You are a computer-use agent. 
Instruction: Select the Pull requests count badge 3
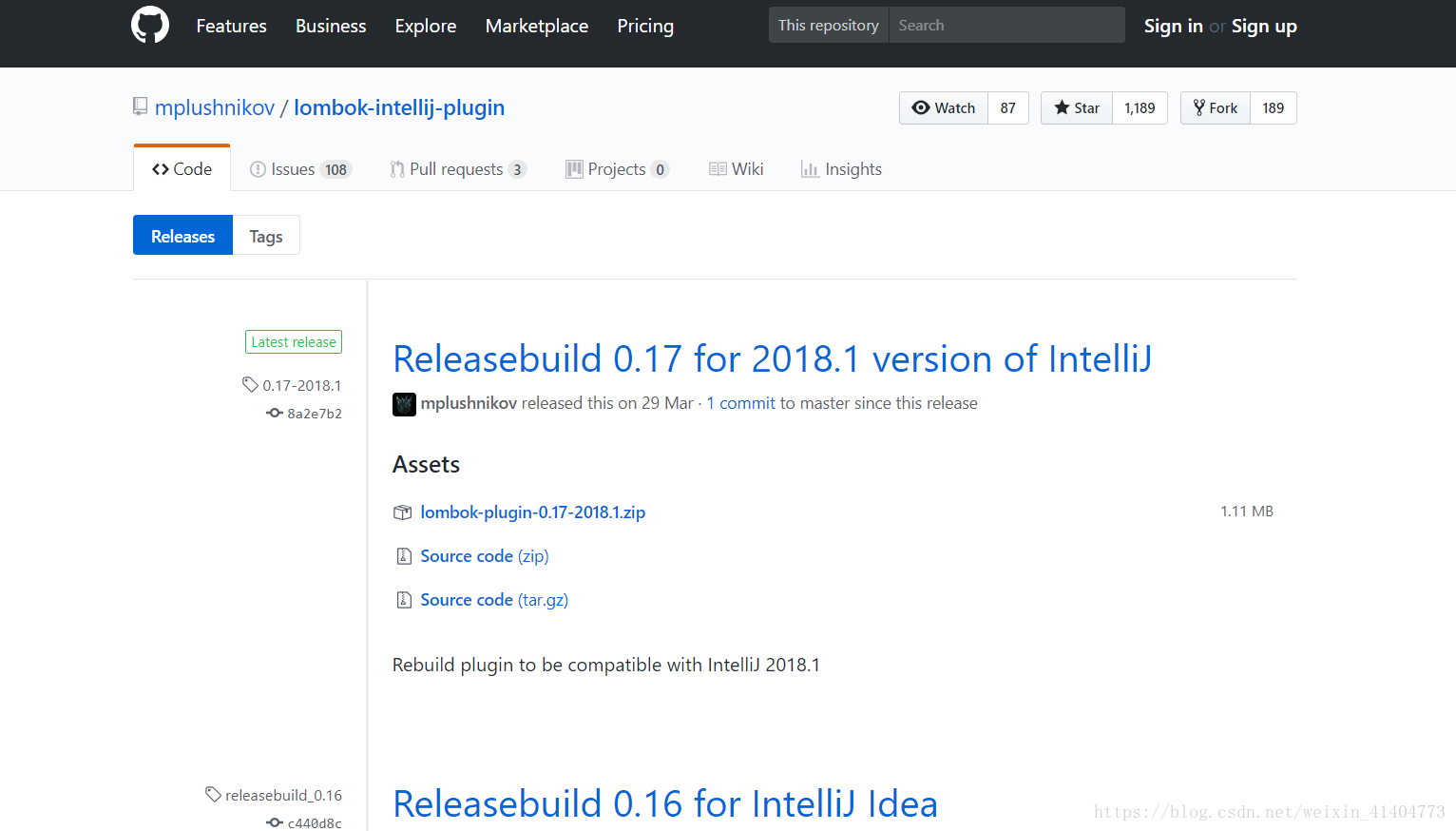click(x=517, y=169)
